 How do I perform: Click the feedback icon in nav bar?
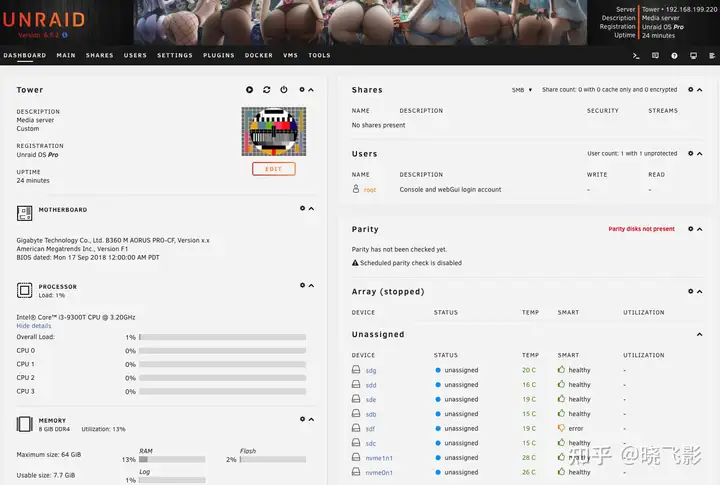[655, 56]
